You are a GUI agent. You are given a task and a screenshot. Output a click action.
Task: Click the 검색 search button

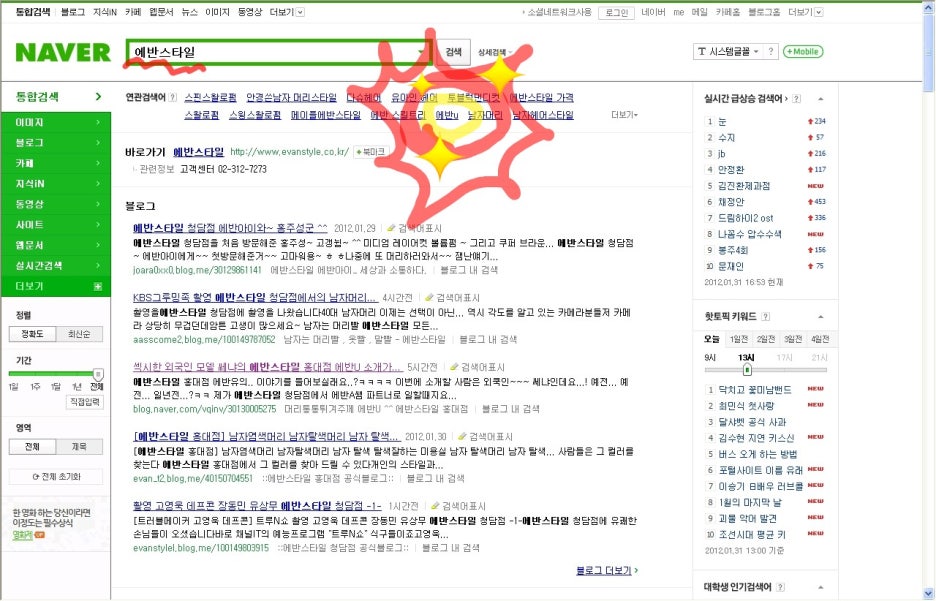454,52
